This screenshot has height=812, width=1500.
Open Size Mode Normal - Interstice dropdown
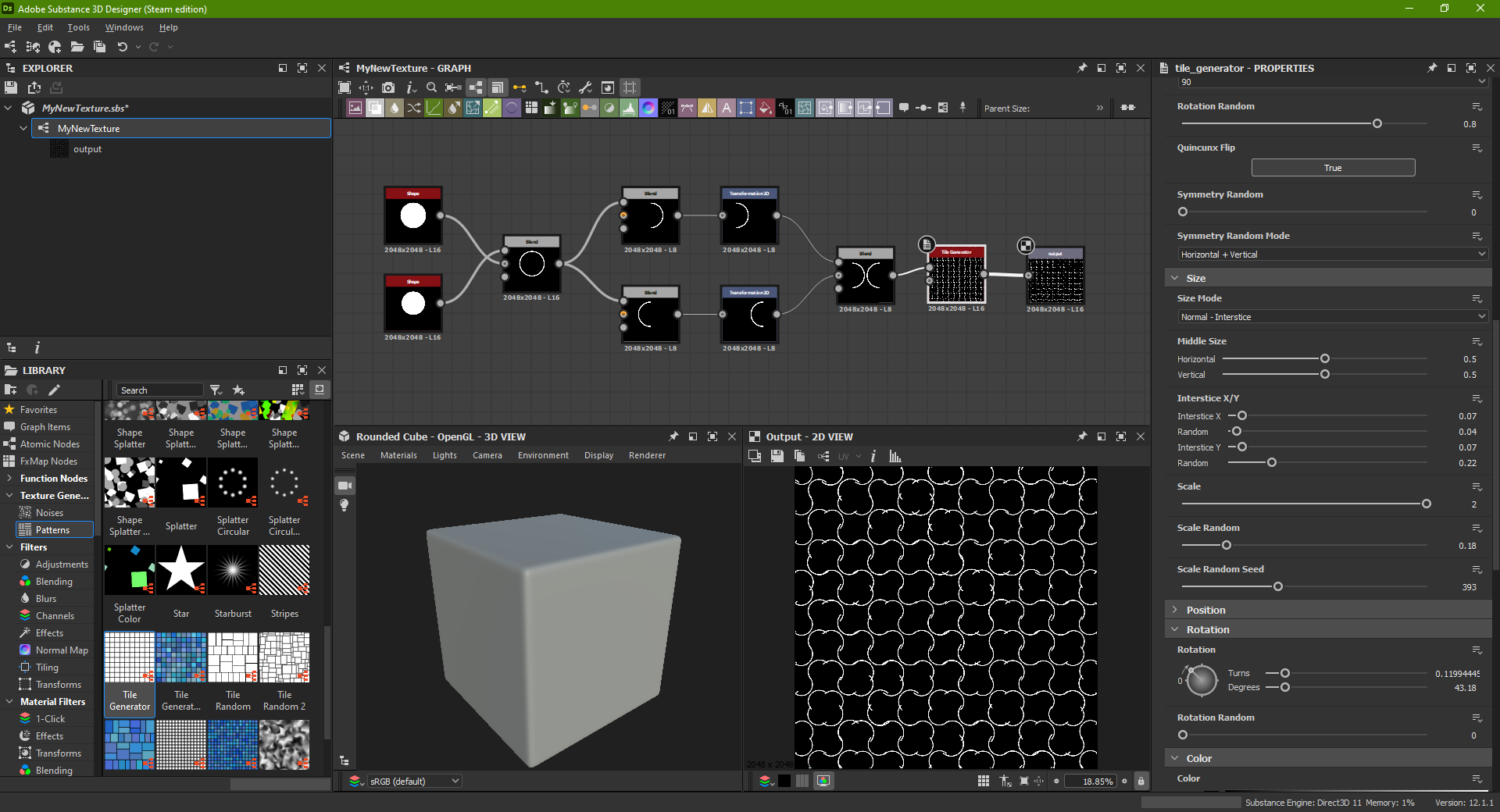click(x=1332, y=317)
